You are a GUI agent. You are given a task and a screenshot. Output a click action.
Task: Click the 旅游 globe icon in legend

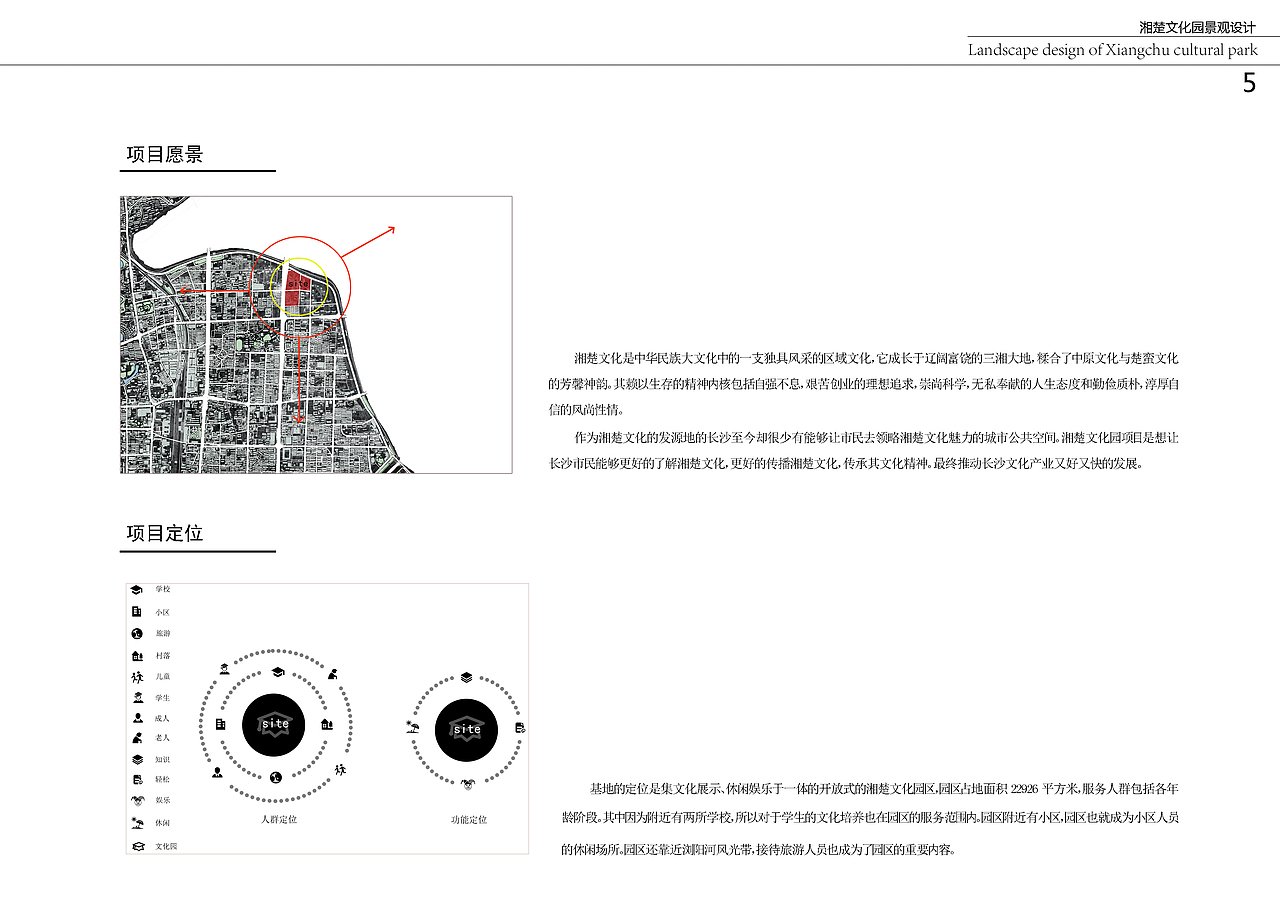[137, 633]
